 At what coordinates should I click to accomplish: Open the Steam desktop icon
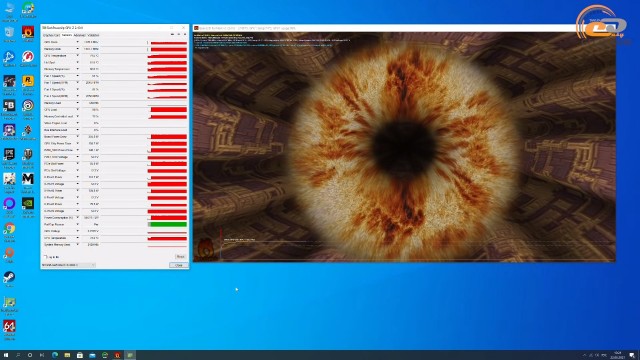pos(9,280)
